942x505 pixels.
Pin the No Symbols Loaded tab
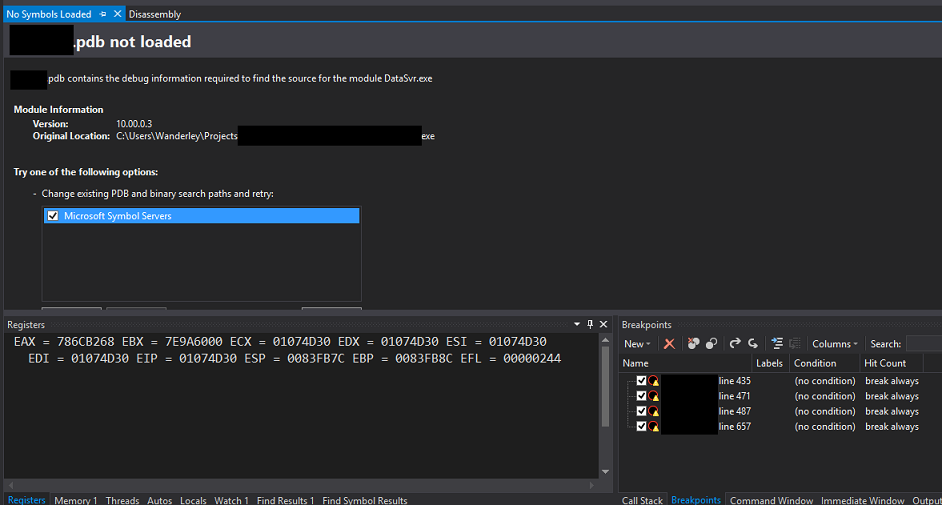tap(103, 14)
